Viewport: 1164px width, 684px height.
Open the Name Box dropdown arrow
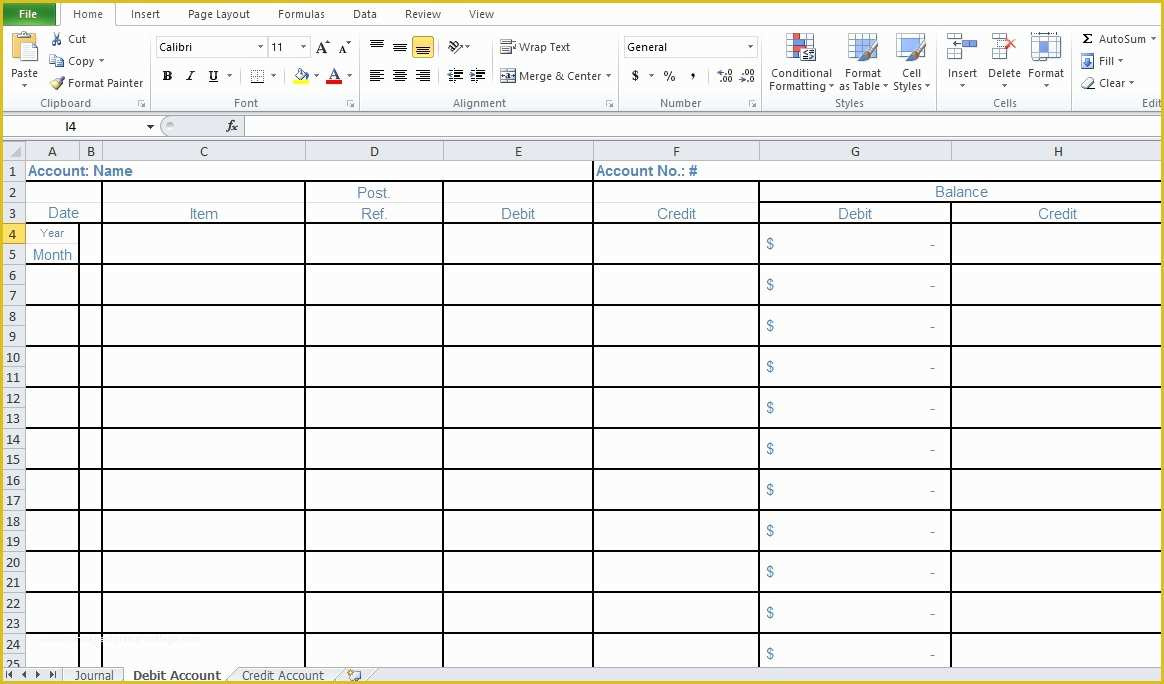[x=150, y=127]
